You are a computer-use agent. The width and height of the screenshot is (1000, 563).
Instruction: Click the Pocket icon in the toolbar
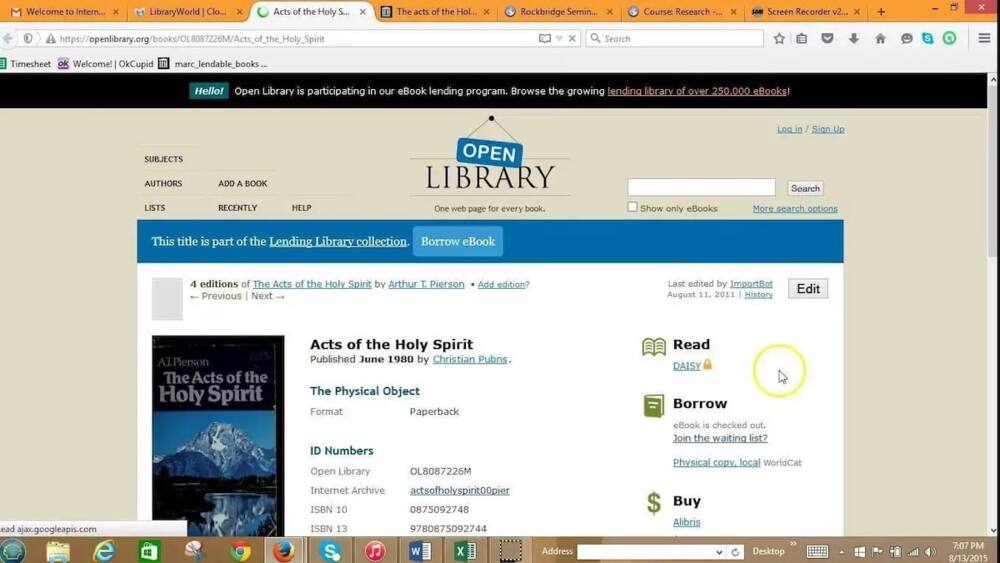tap(827, 38)
